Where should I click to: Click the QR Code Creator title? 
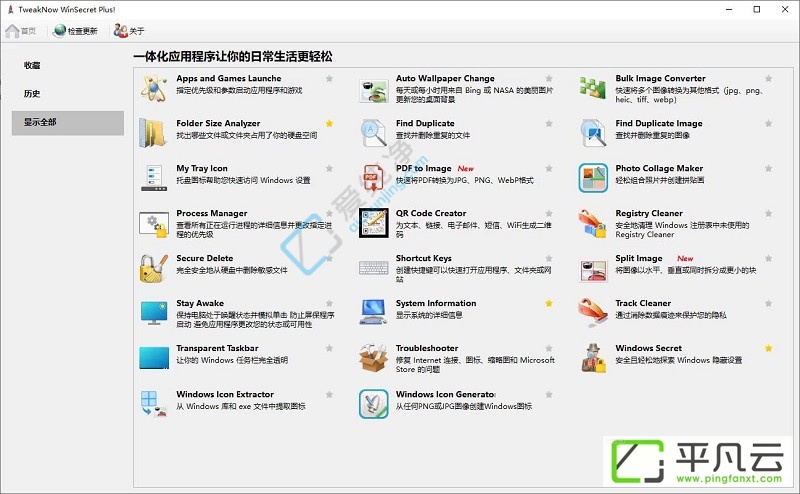pyautogui.click(x=431, y=213)
